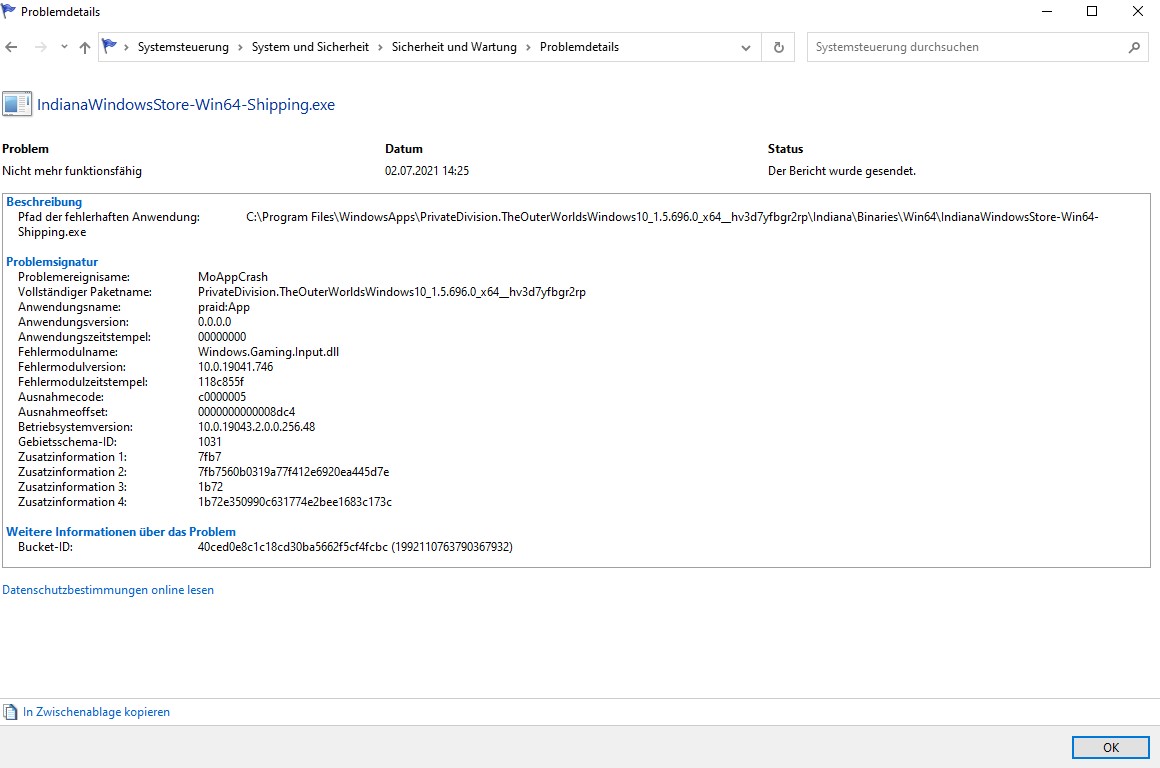Click the forward navigation arrow
The width and height of the screenshot is (1160, 768).
pyautogui.click(x=41, y=47)
